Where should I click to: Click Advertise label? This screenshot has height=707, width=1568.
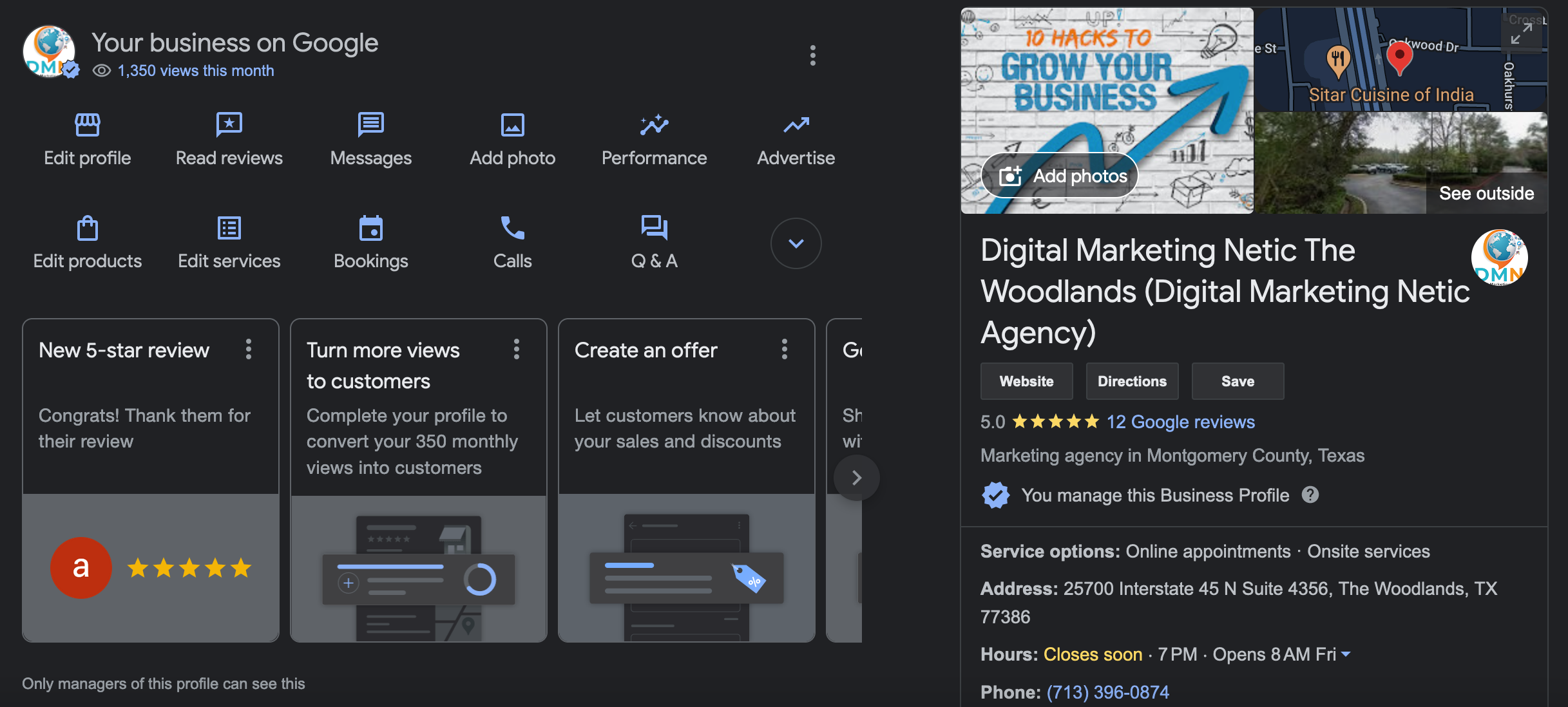(796, 158)
